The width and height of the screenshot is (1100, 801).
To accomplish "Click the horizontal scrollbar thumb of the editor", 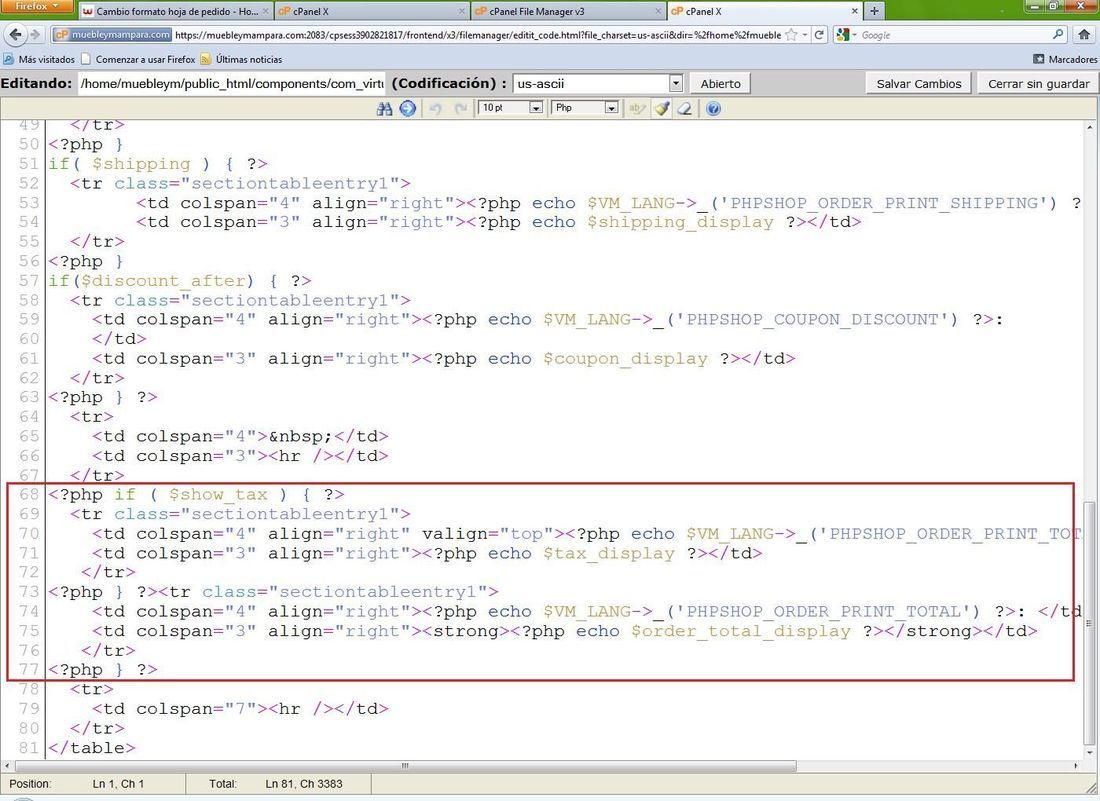I will [x=405, y=766].
